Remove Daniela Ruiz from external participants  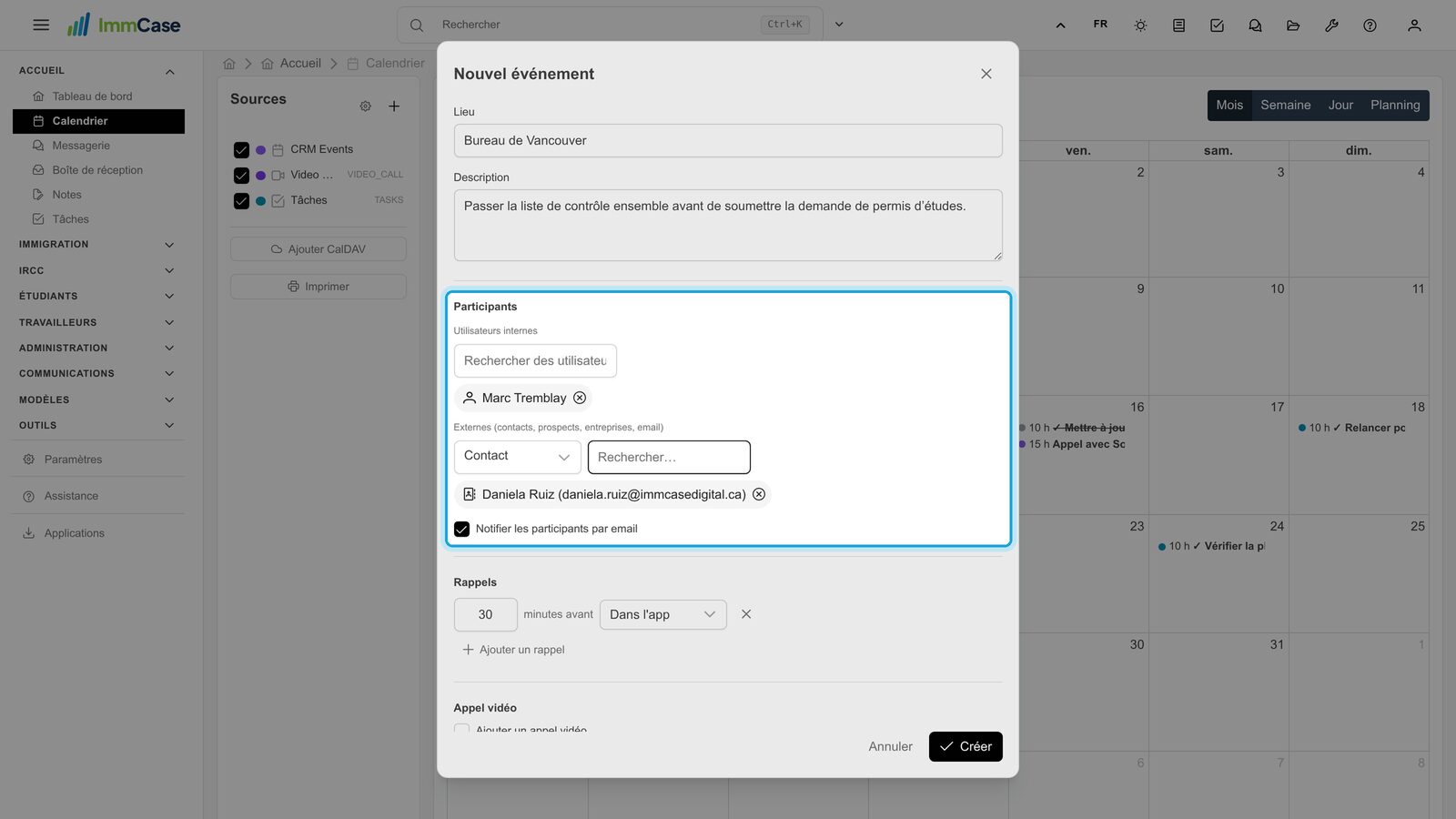pyautogui.click(x=759, y=494)
